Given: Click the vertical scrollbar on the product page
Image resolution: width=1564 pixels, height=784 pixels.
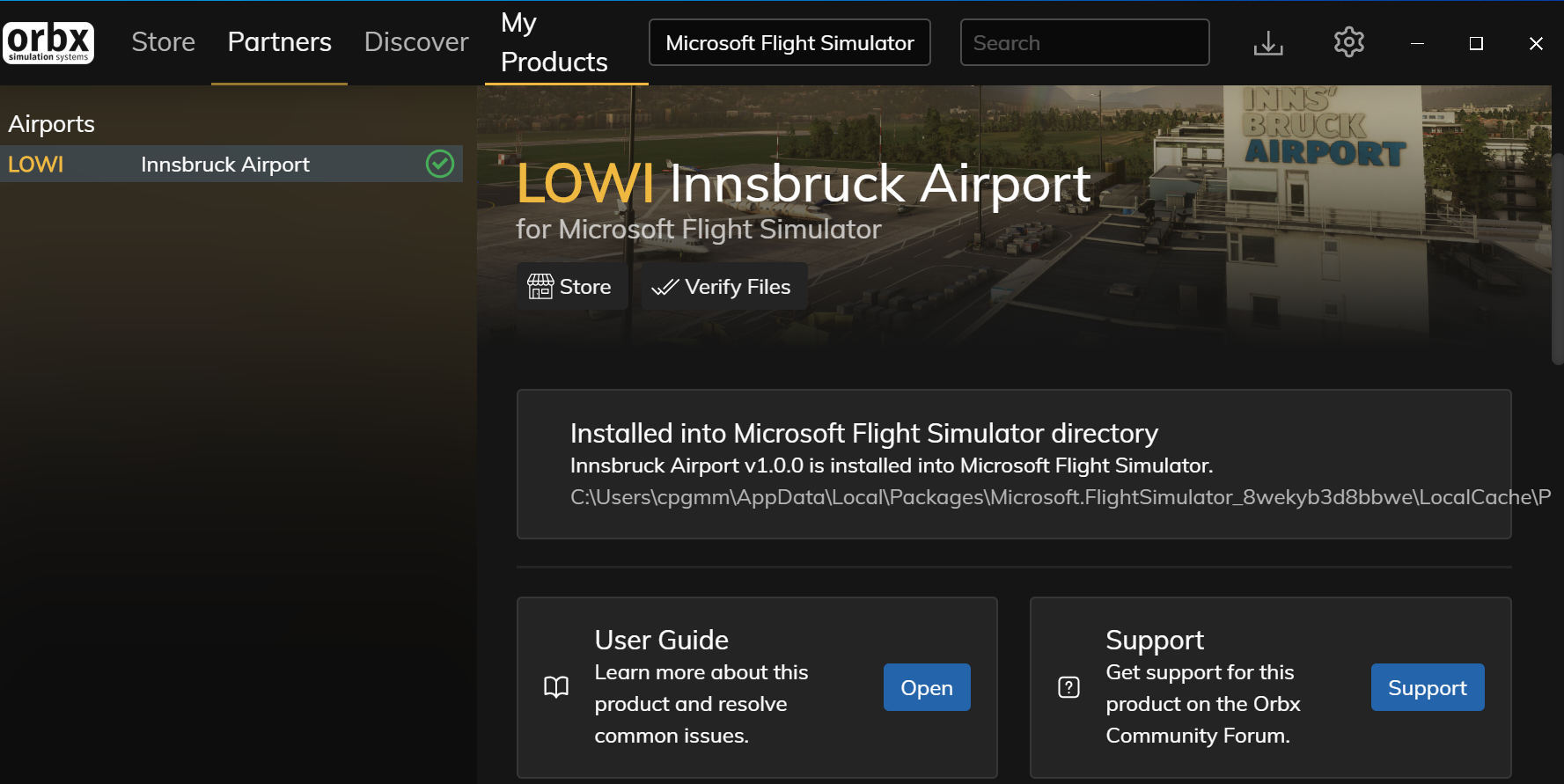Looking at the screenshot, I should pos(1557,259).
